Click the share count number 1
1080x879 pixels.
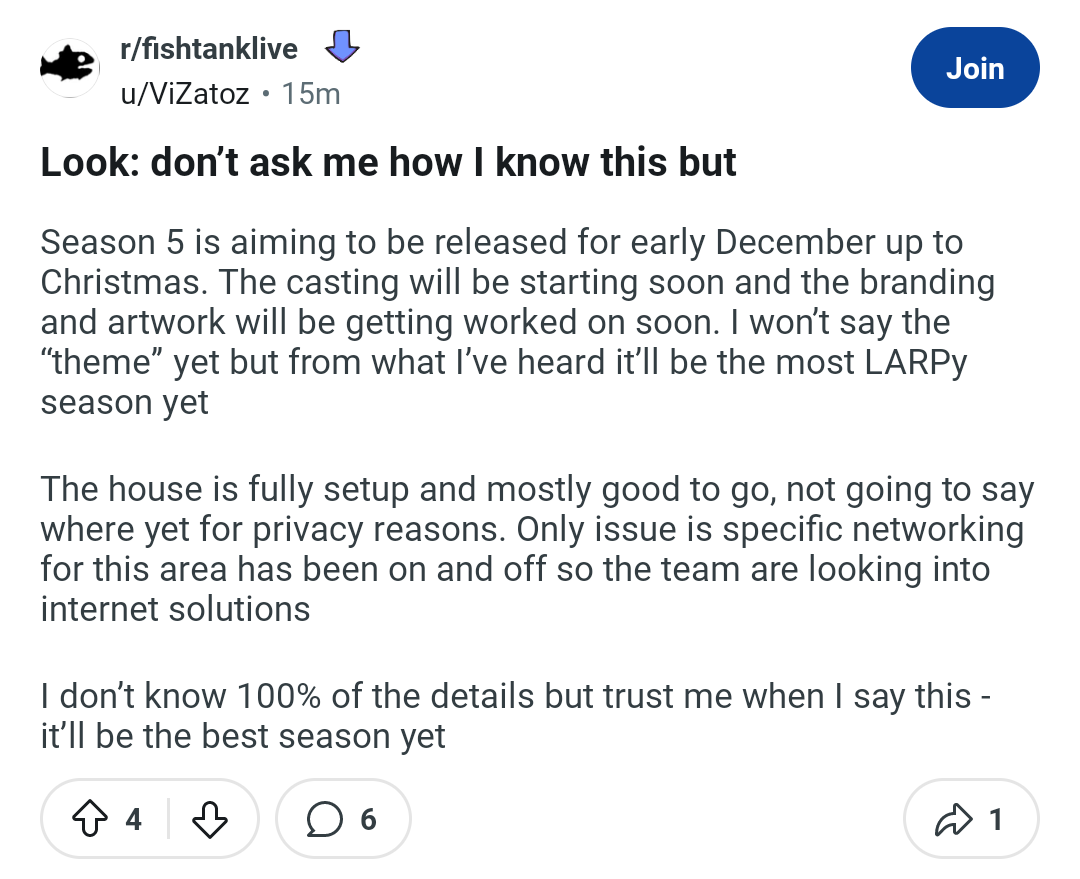tap(995, 820)
